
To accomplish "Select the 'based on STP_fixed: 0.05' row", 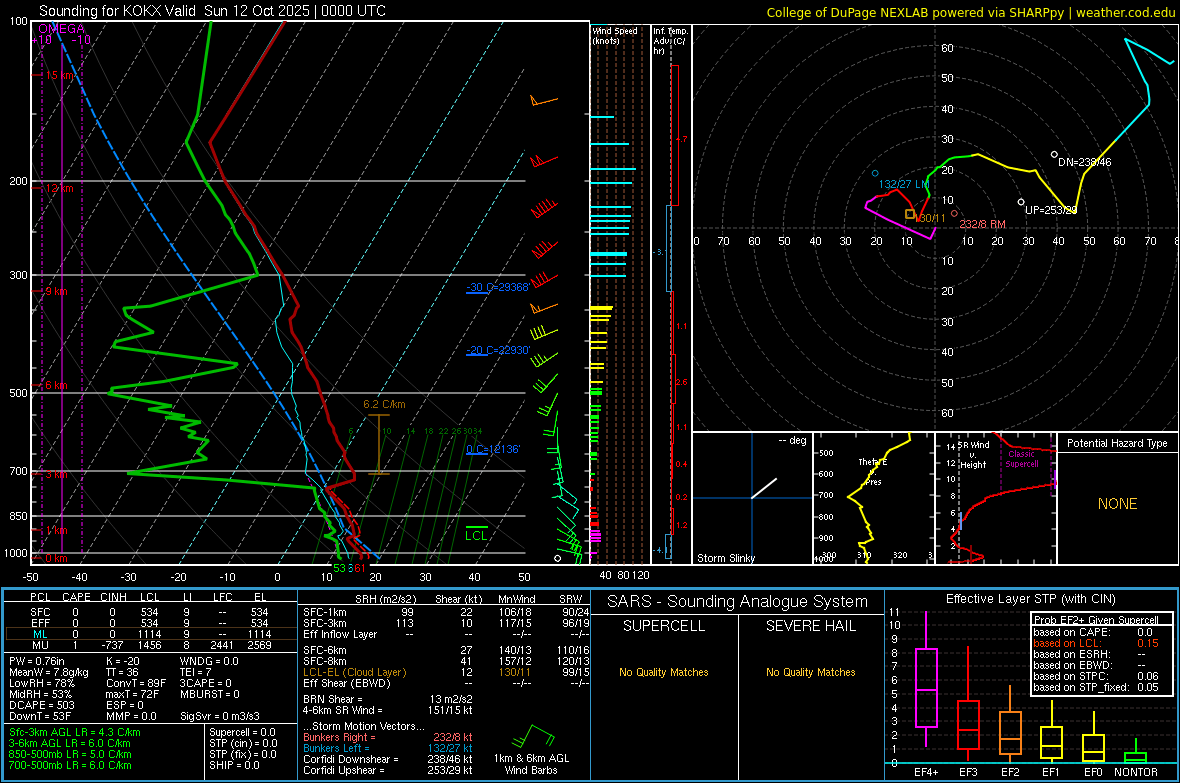I will click(x=1096, y=687).
